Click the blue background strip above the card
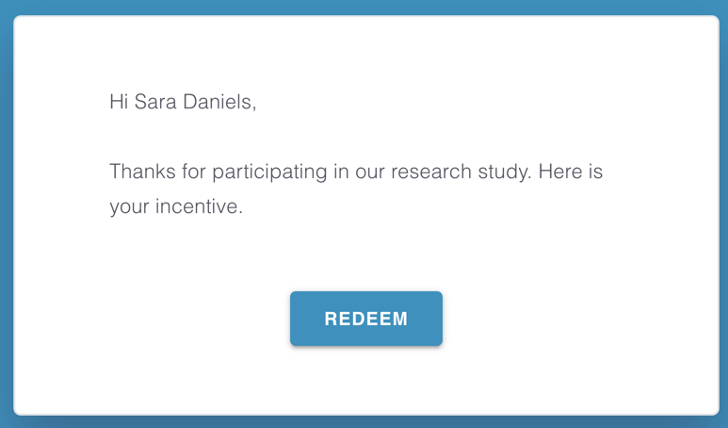 tap(364, 7)
